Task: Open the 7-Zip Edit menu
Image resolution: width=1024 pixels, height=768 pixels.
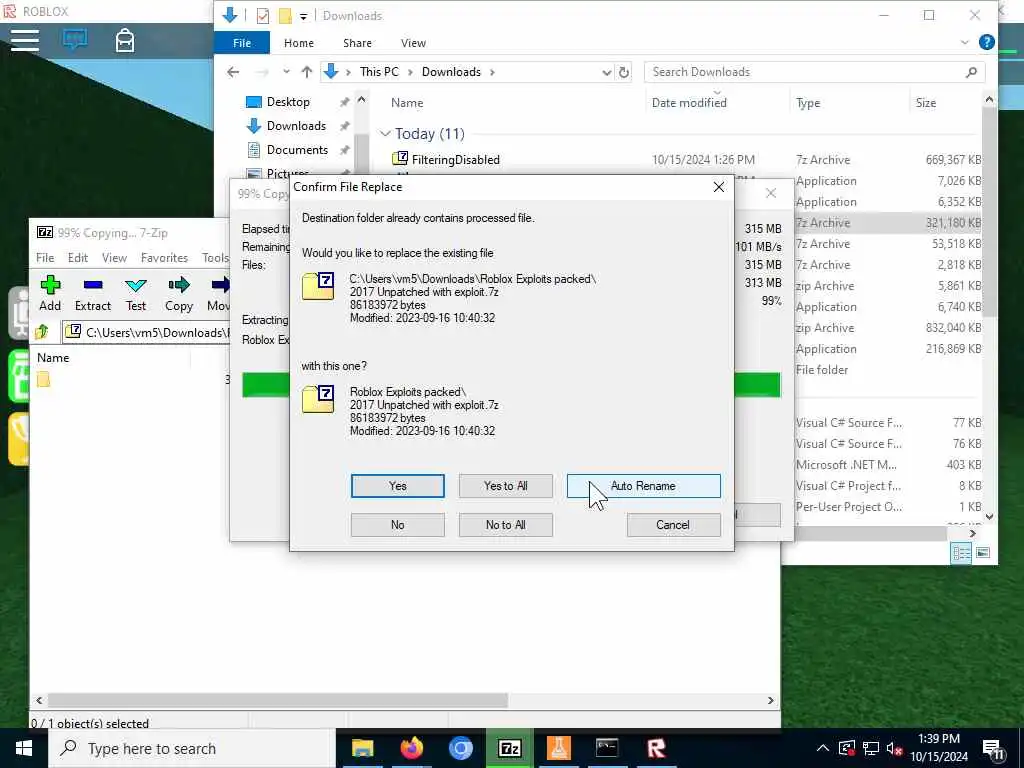Action: pos(78,257)
